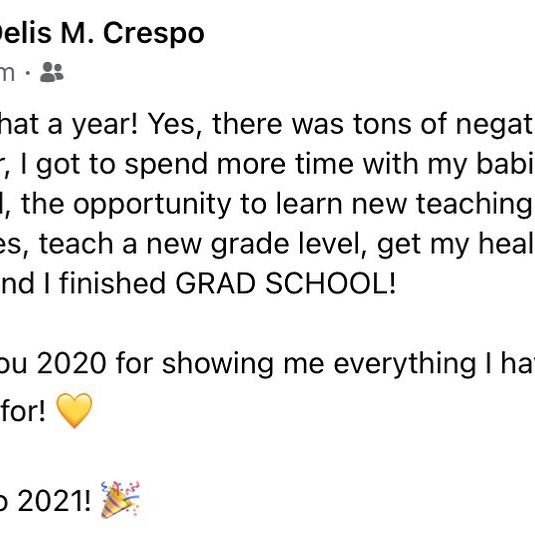Select the 'GRAD SCHOOL!' text
Screen dimensions: 535x535
pos(285,284)
